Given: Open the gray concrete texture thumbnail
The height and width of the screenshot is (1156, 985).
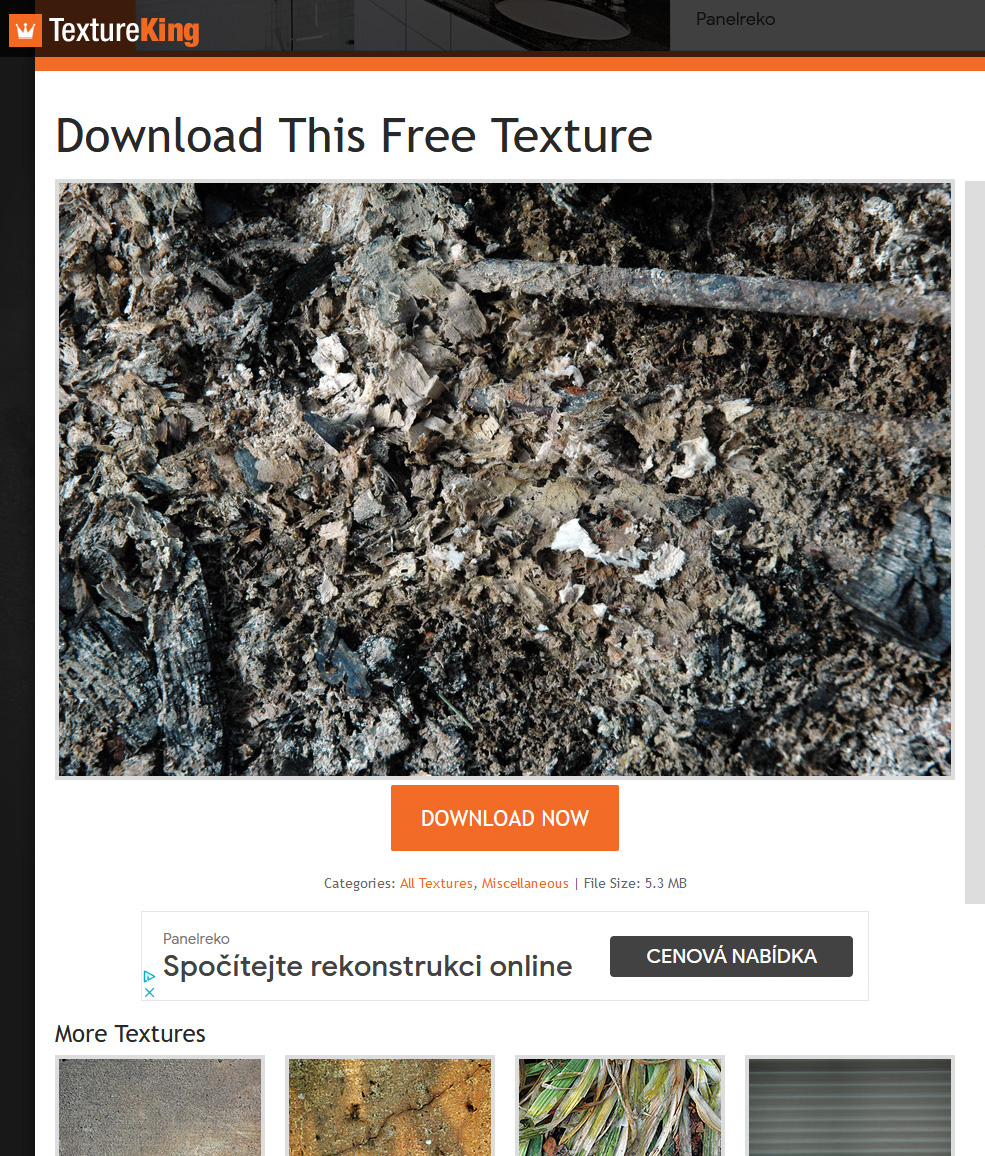Looking at the screenshot, I should 160,1106.
